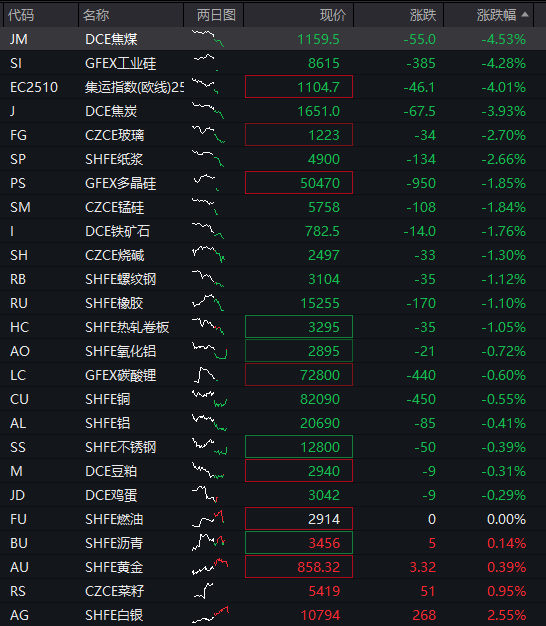The height and width of the screenshot is (626, 546).
Task: Open the CZCE菜籽 mini trend chart
Action: coord(204,590)
